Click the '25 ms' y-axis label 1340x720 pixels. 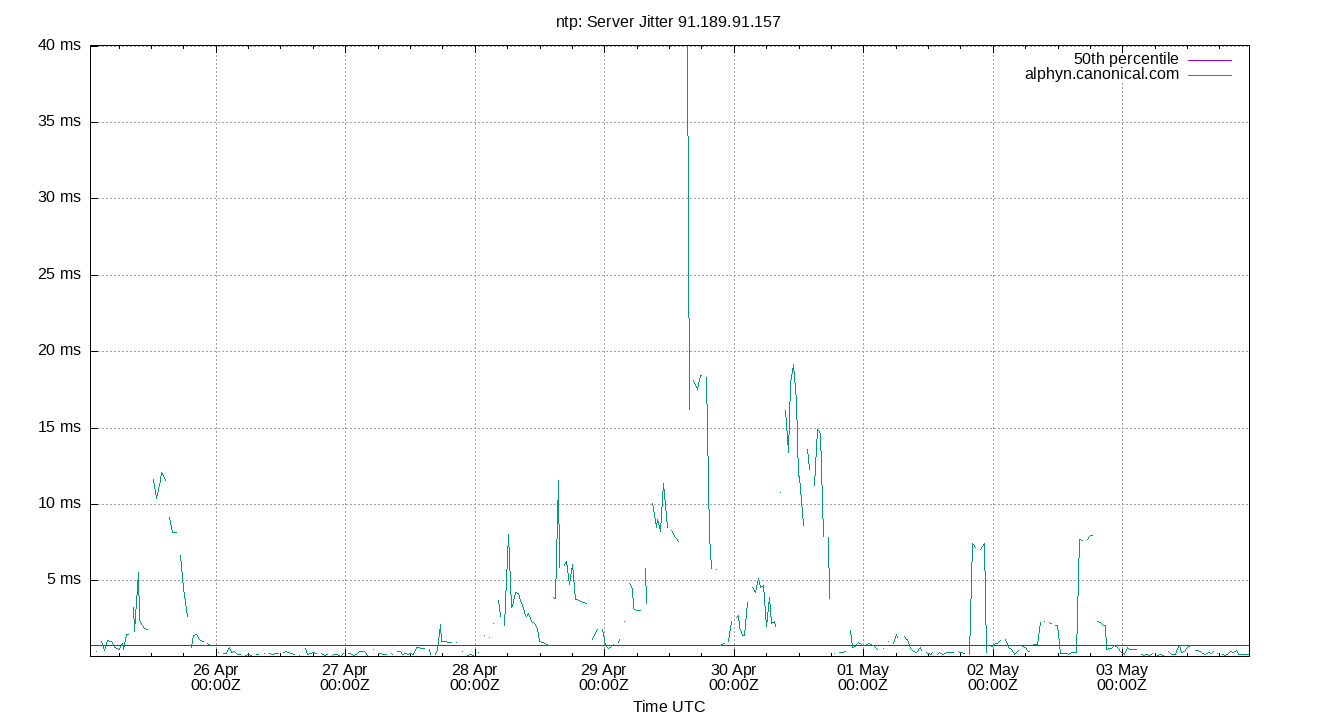(x=58, y=274)
